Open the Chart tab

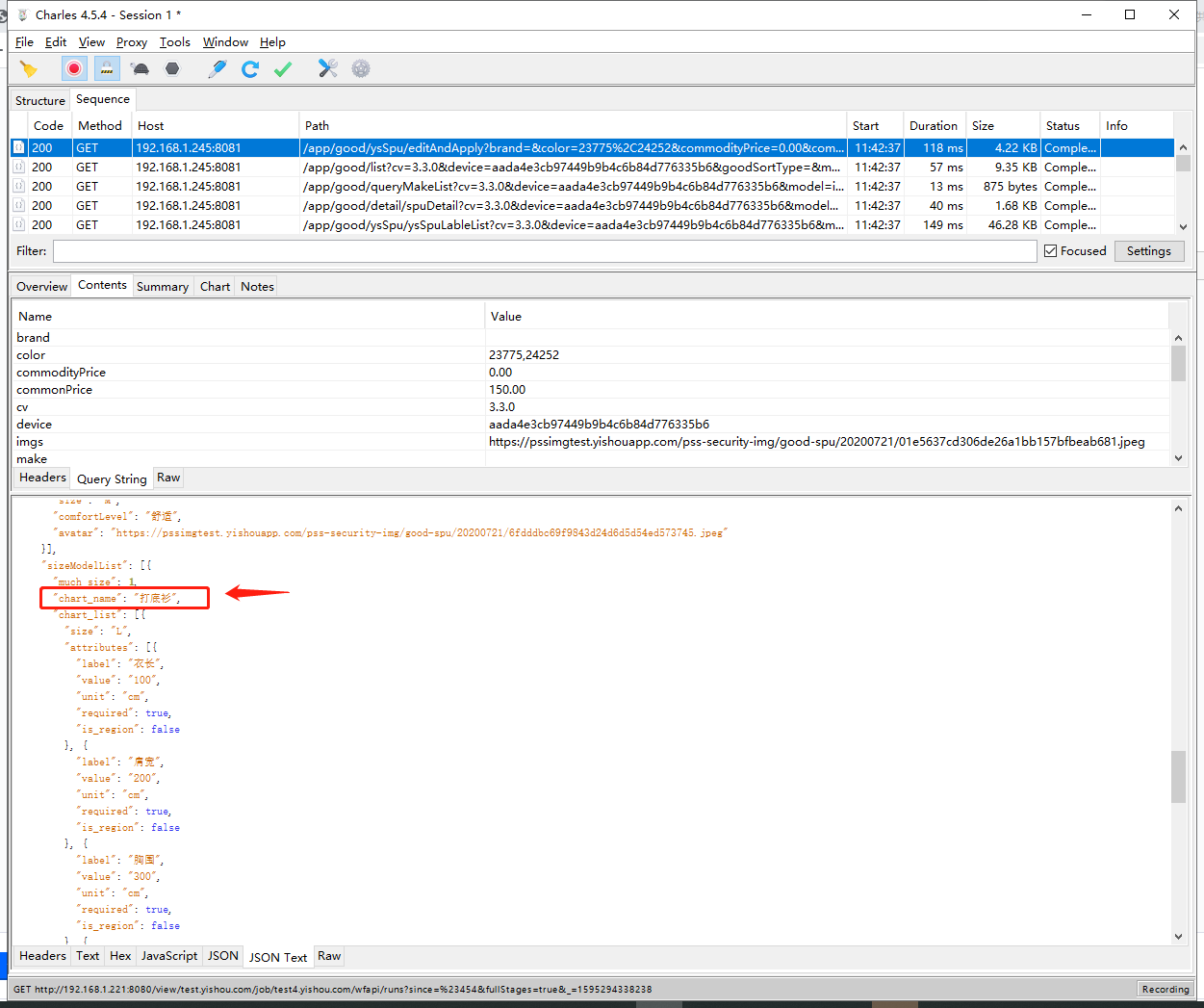tap(215, 286)
